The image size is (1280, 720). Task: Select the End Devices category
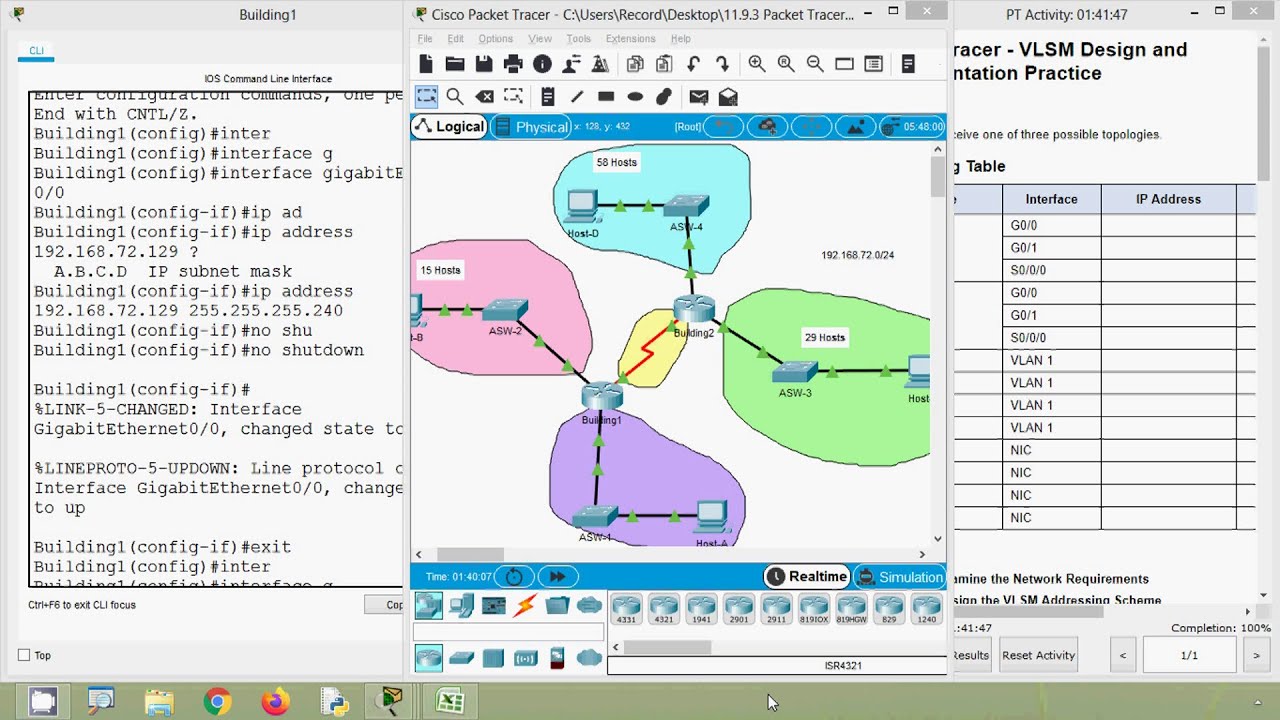pyautogui.click(x=461, y=605)
